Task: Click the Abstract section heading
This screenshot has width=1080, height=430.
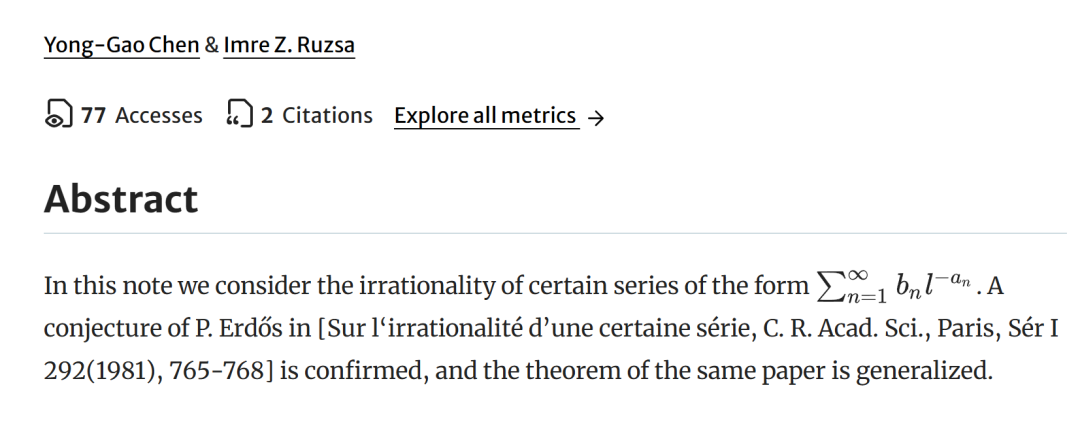Action: pyautogui.click(x=121, y=199)
